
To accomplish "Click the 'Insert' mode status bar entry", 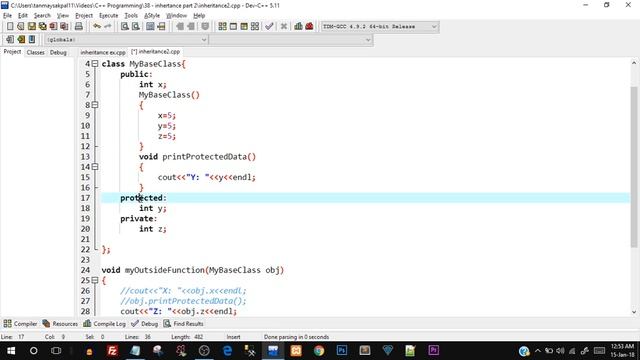I will click(233, 337).
